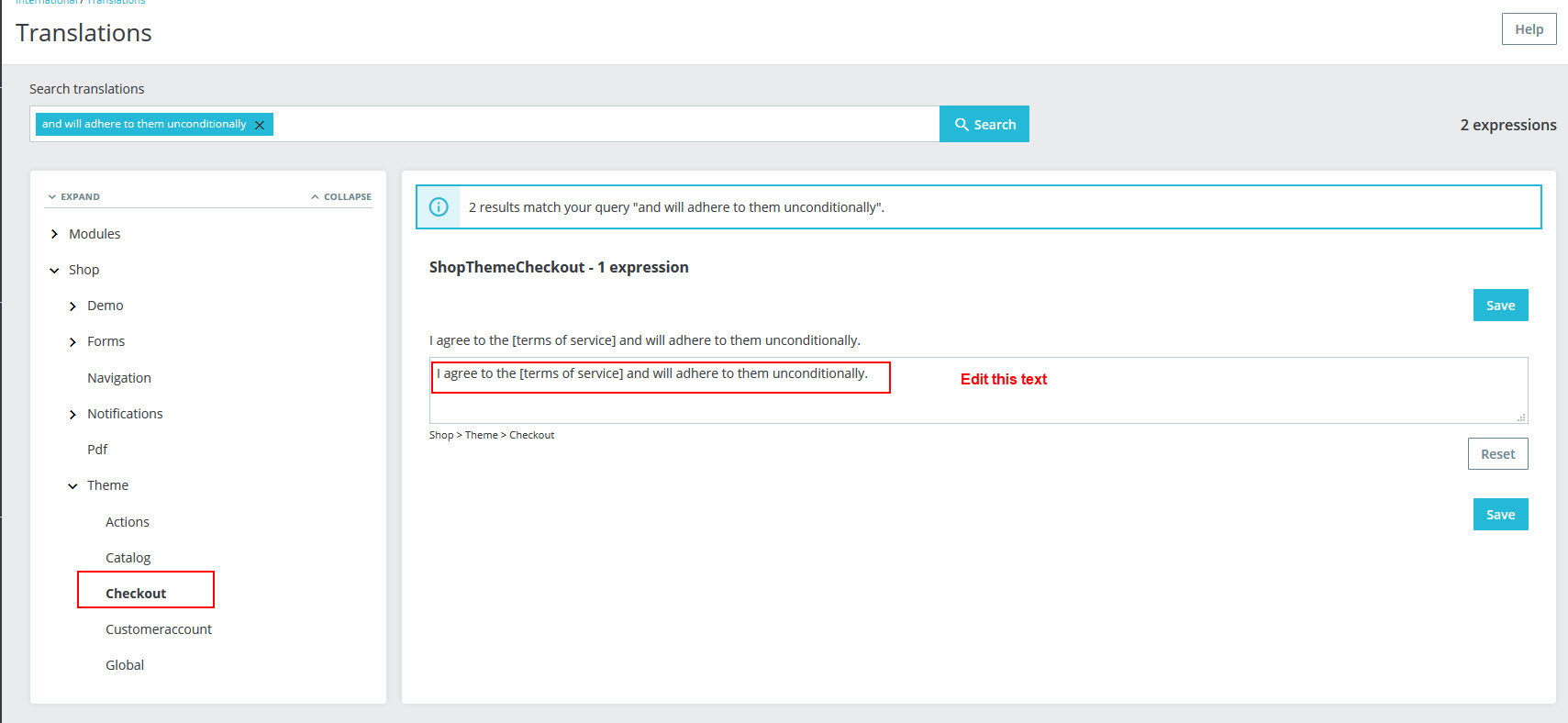Select Forms in the tree

coord(106,341)
